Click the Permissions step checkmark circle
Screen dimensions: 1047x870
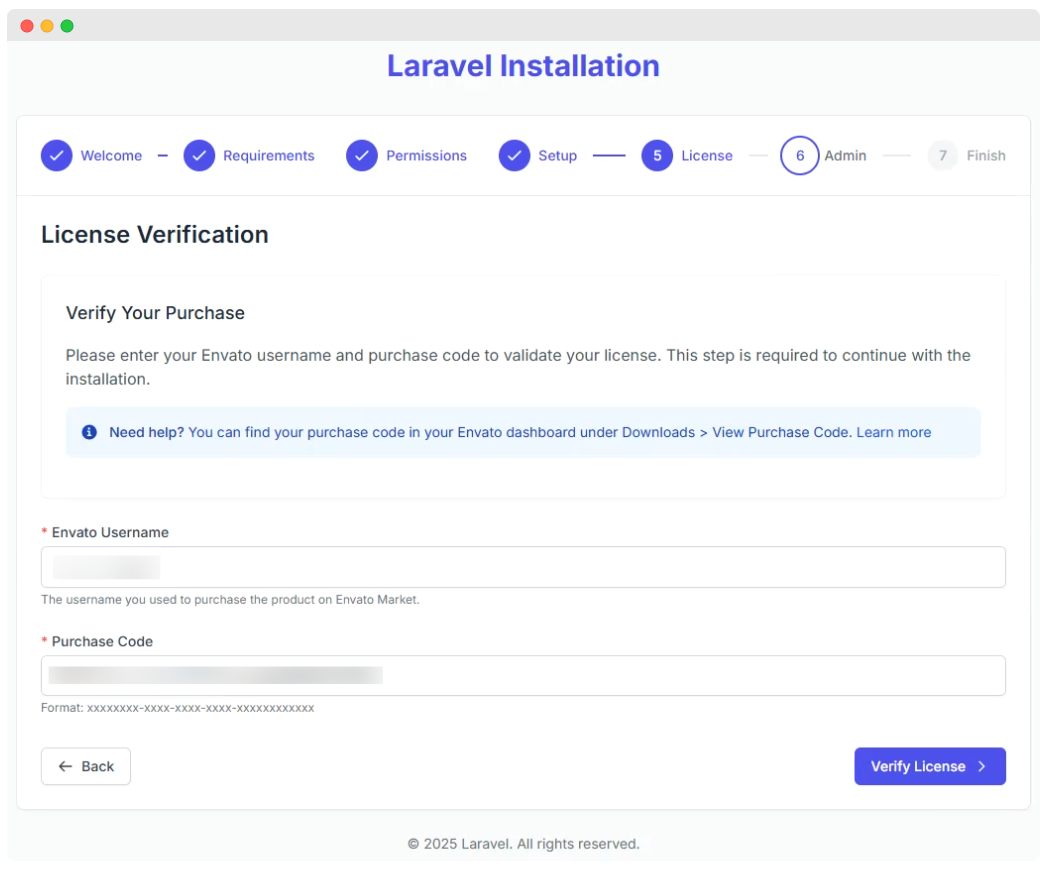pyautogui.click(x=362, y=156)
